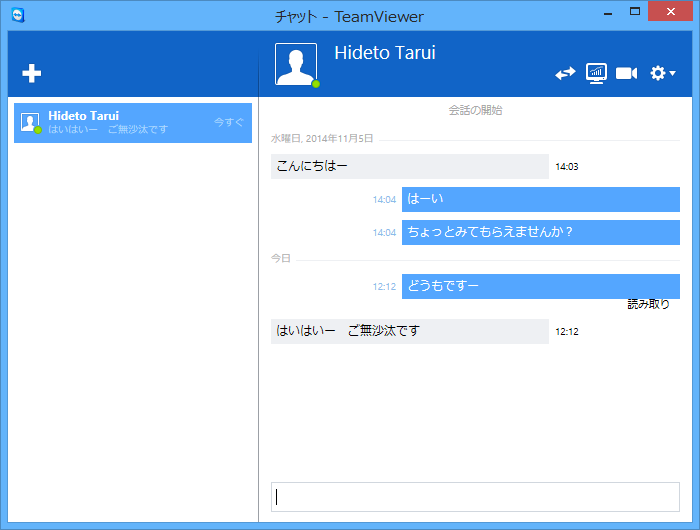Viewport: 700px width, 530px height.
Task: Start remote control with the double-arrow icon
Action: click(565, 73)
